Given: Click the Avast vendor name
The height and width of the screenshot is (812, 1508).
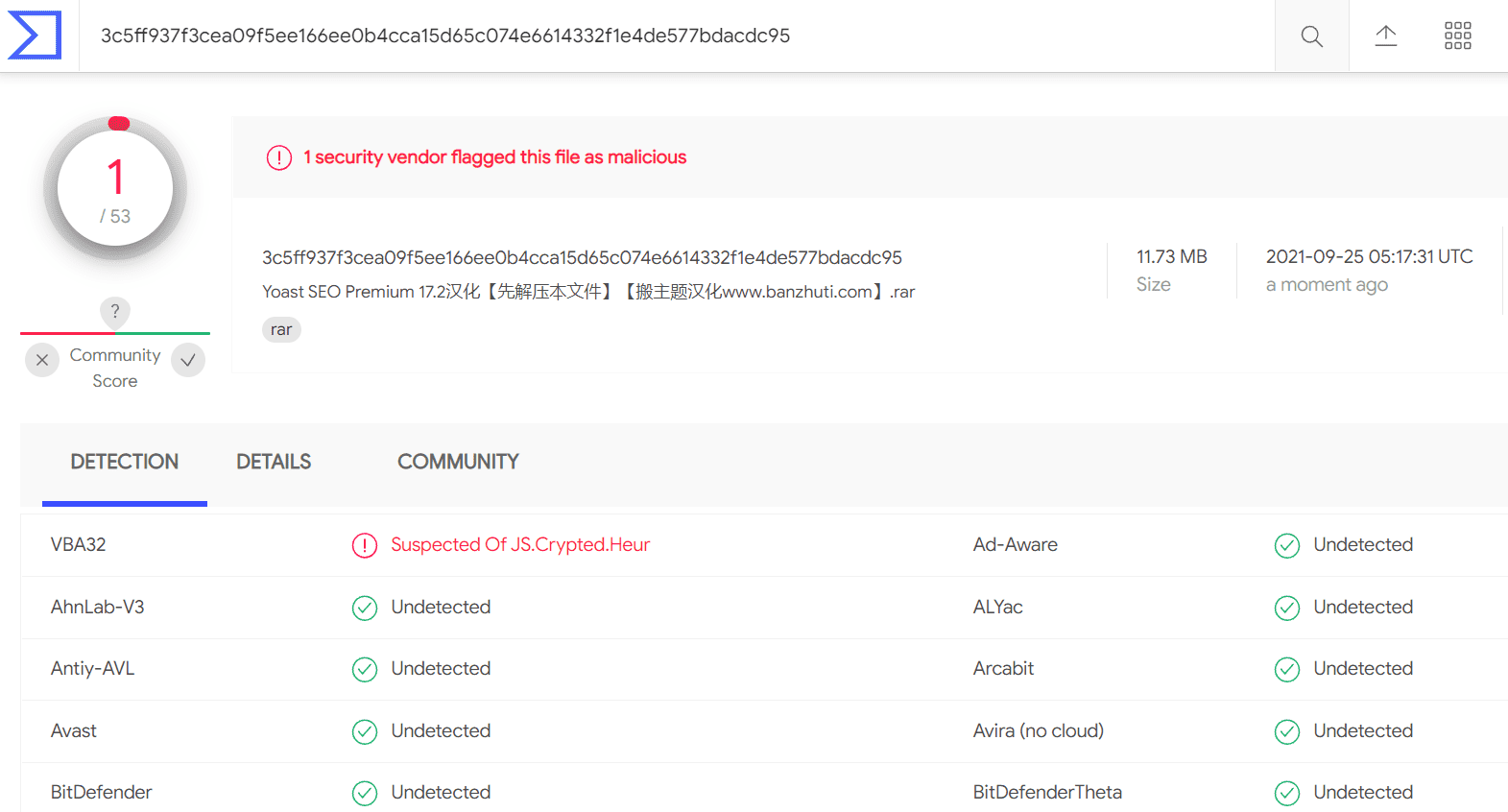Looking at the screenshot, I should tap(73, 730).
